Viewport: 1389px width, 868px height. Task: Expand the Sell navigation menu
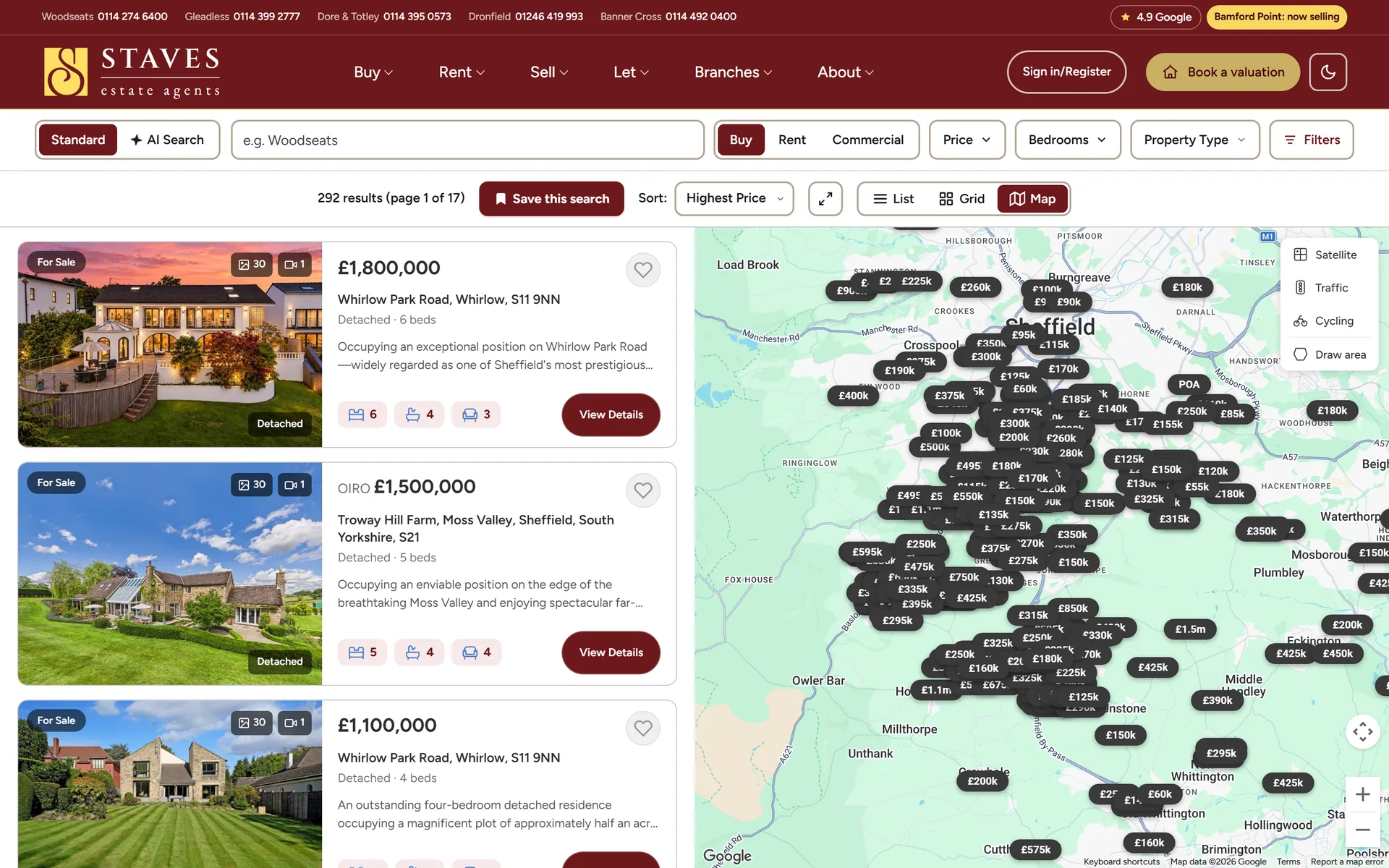pos(549,72)
